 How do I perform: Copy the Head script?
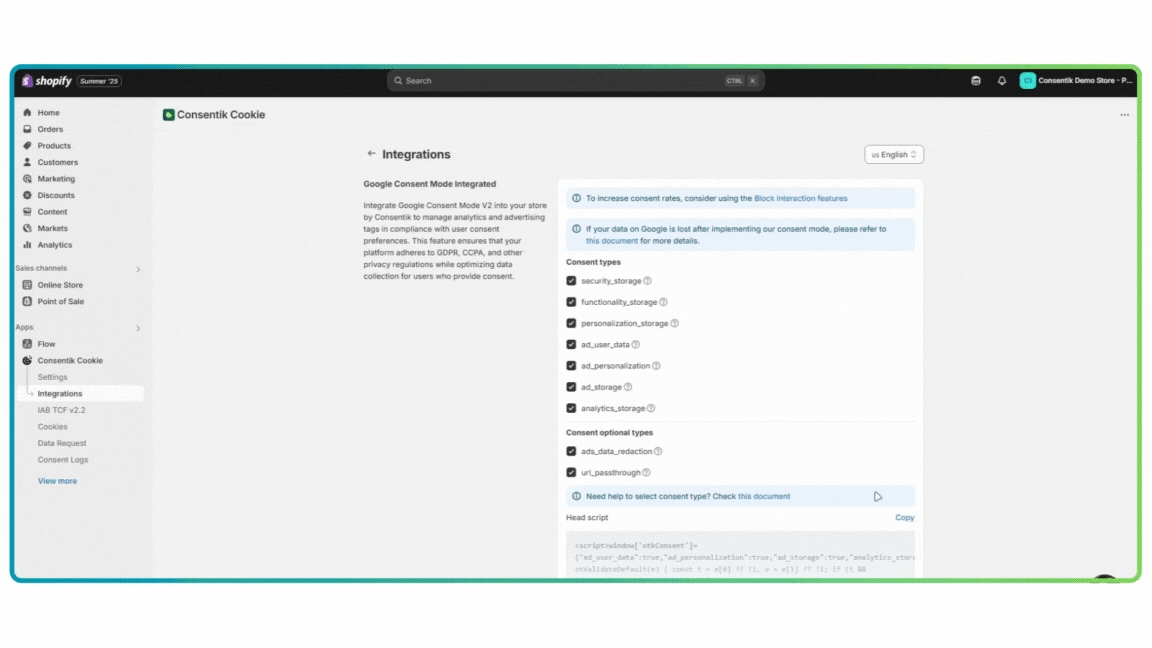[x=904, y=518]
